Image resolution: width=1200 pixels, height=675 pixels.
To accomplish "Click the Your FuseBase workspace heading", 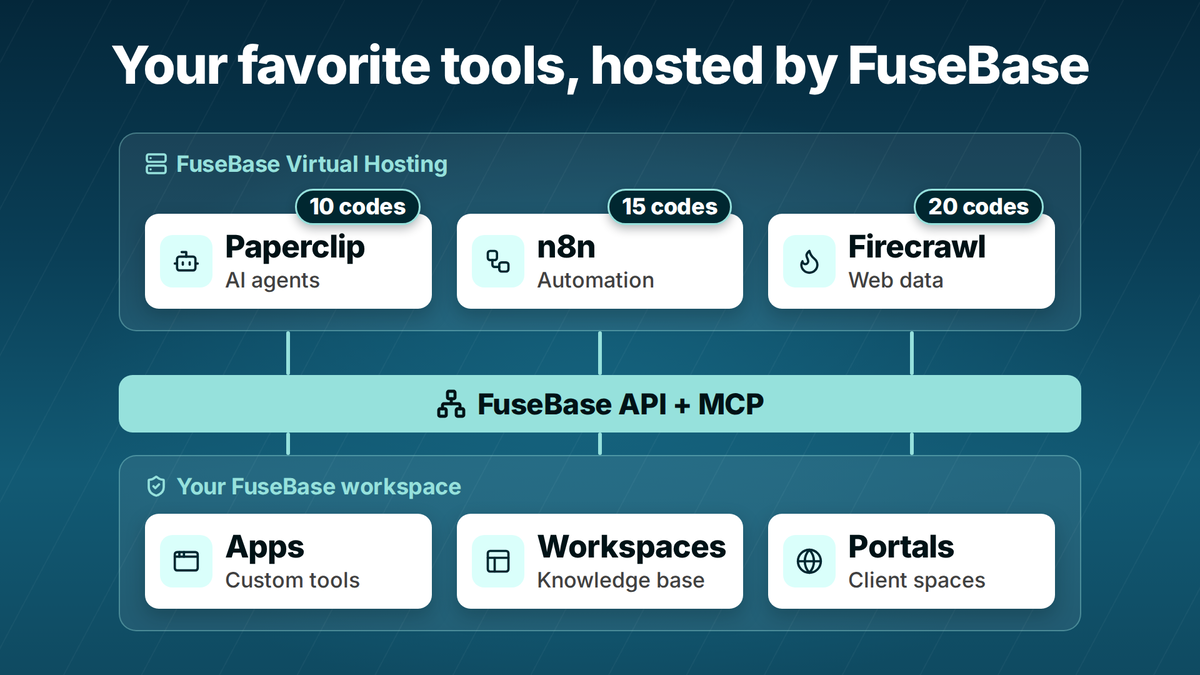I will [x=319, y=487].
